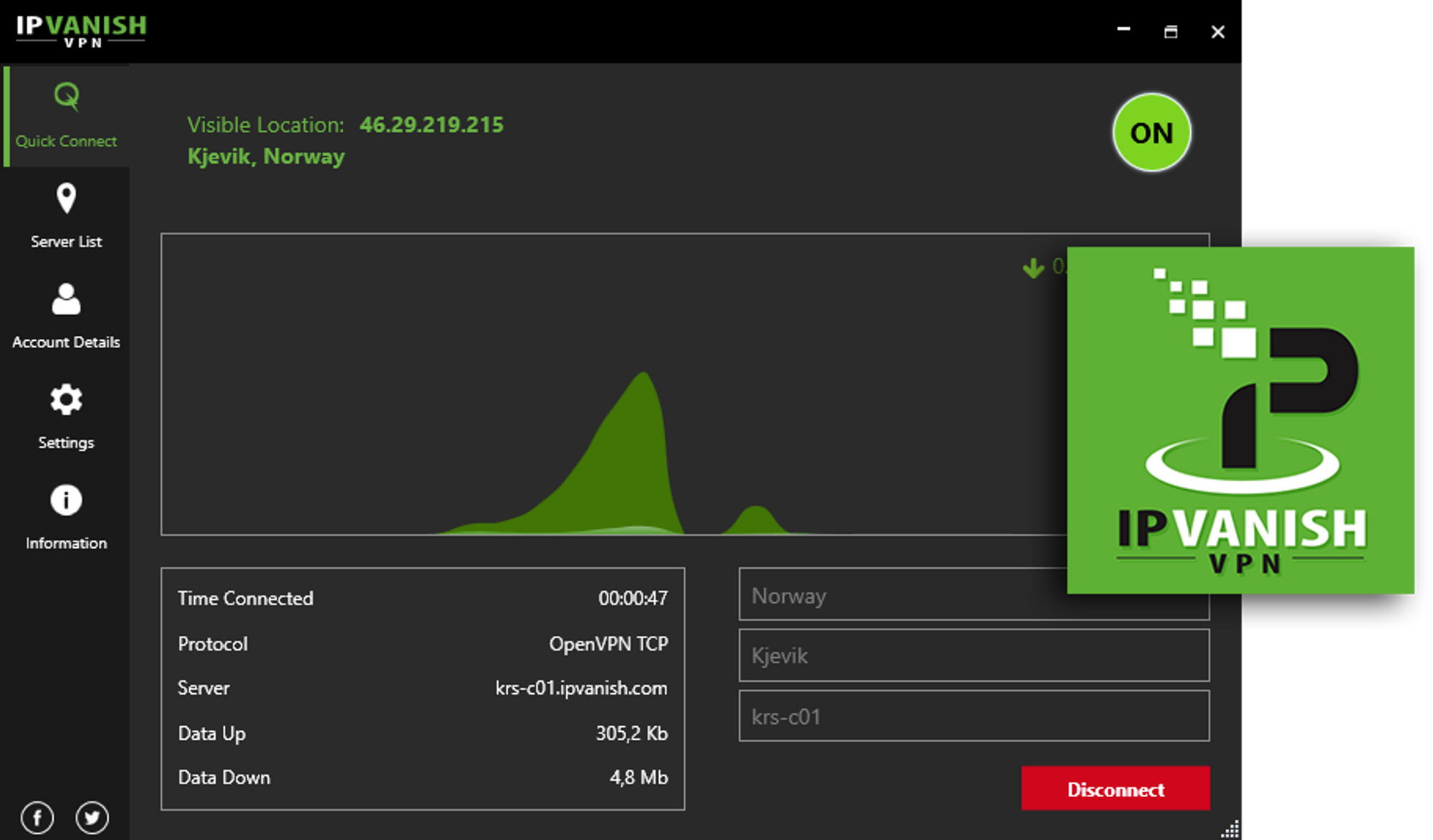The image size is (1433, 840).
Task: Click the krs-c01.ipvanish.com server value
Action: (581, 688)
